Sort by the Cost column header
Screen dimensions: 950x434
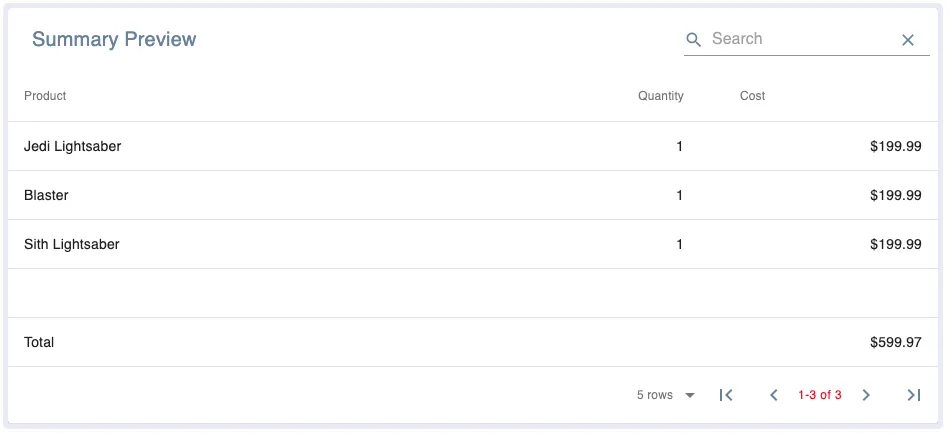pos(752,96)
